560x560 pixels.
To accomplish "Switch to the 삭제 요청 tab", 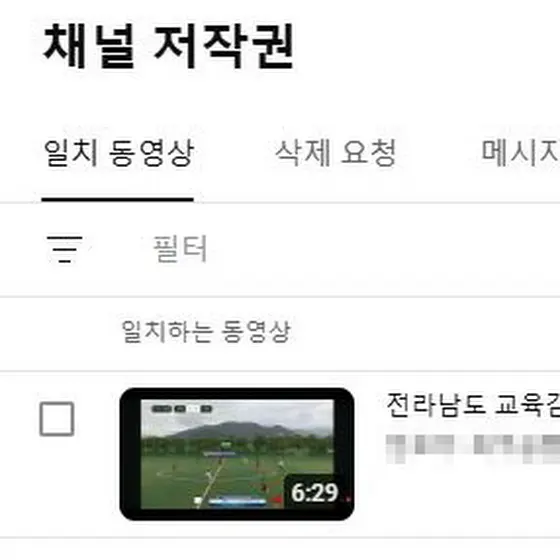I will 336,153.
